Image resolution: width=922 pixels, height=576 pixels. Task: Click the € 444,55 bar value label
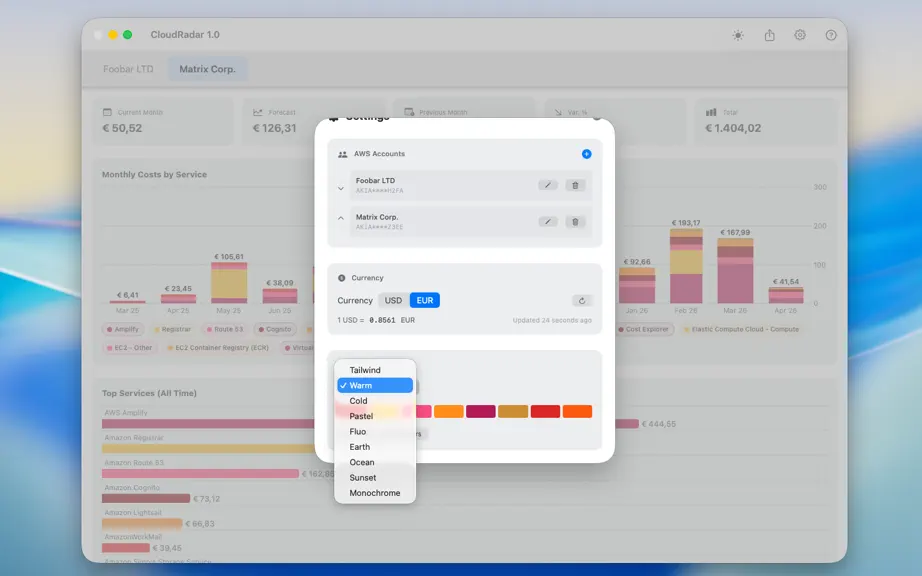coord(659,424)
